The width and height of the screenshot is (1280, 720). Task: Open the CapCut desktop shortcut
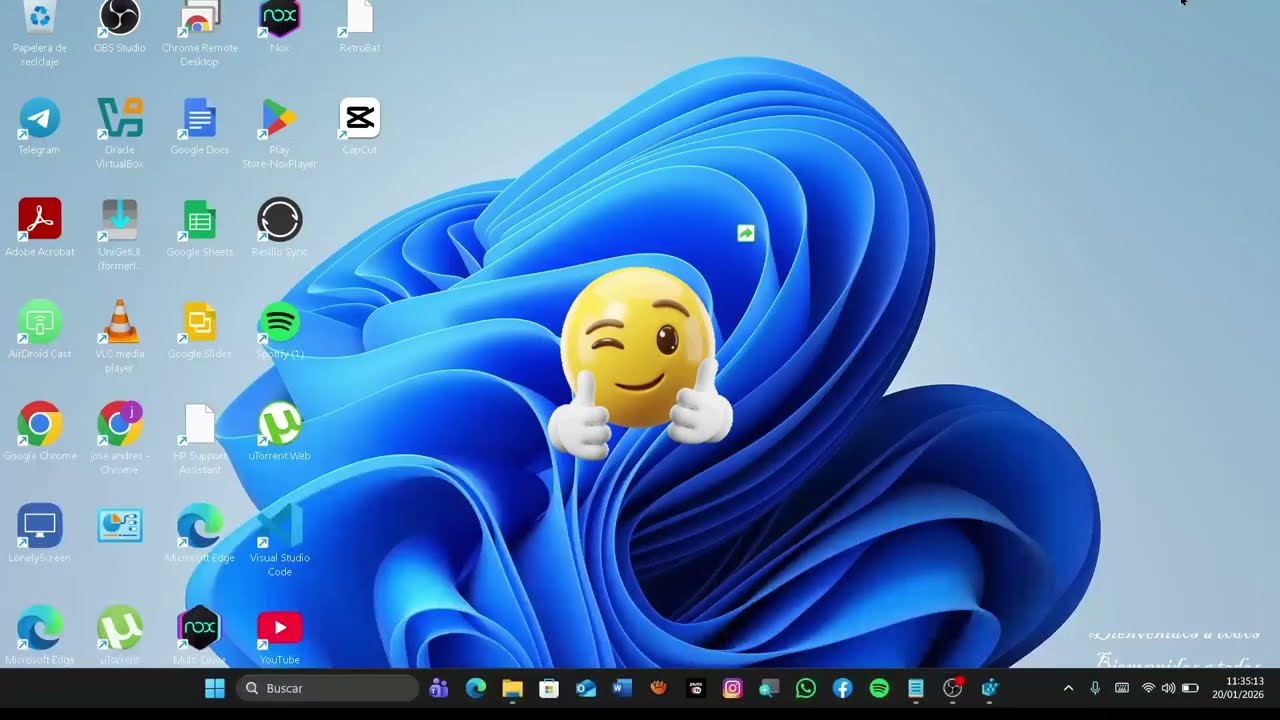(x=359, y=119)
